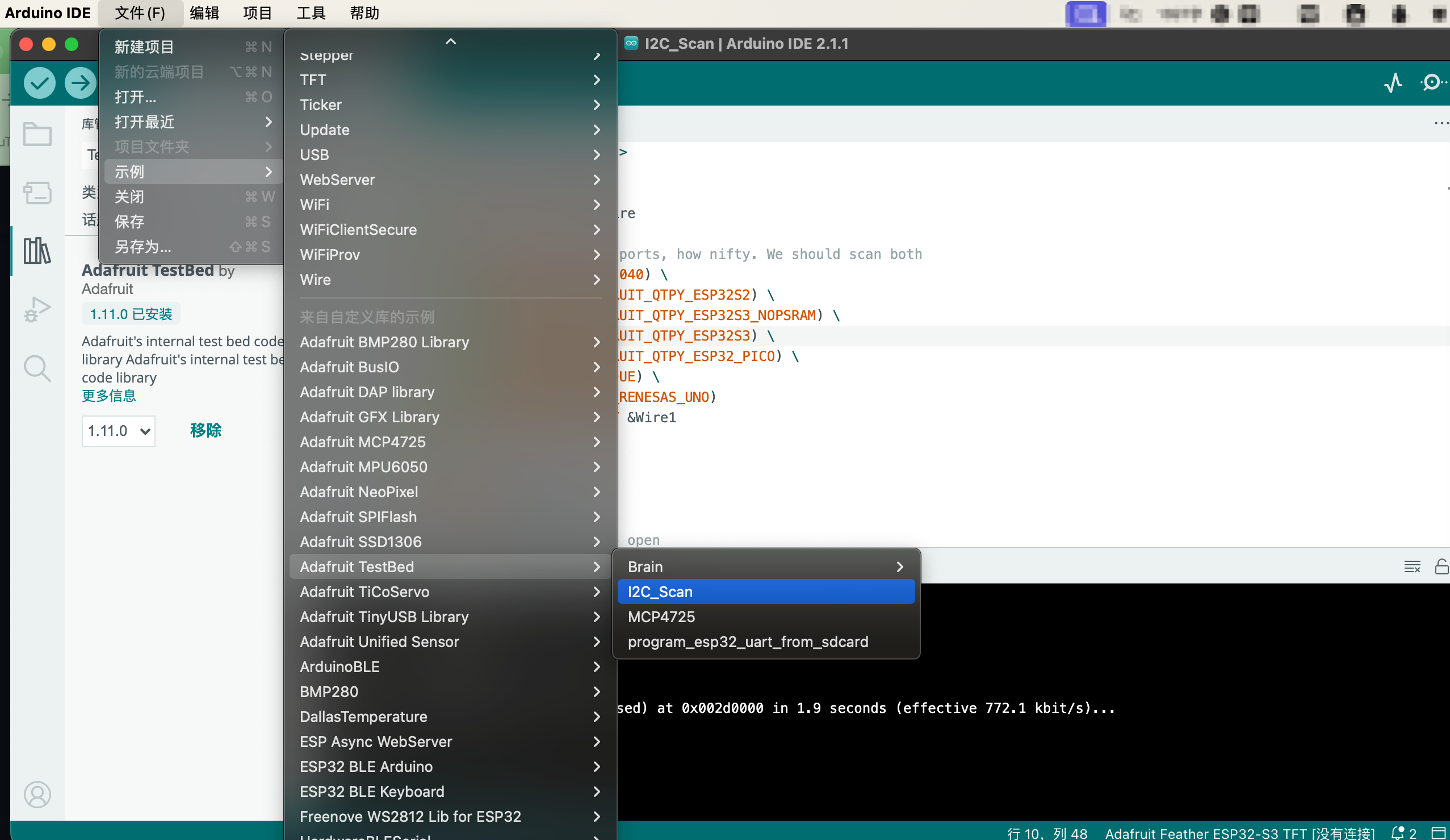Select program_esp32_uart_from_sdcard example
This screenshot has width=1450, height=840.
pyautogui.click(x=766, y=642)
